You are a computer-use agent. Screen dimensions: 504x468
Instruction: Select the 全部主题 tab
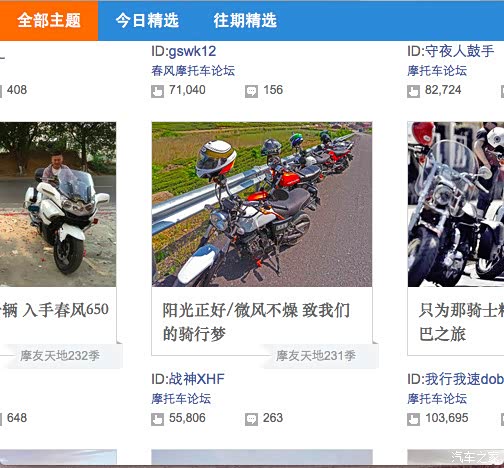(49, 21)
